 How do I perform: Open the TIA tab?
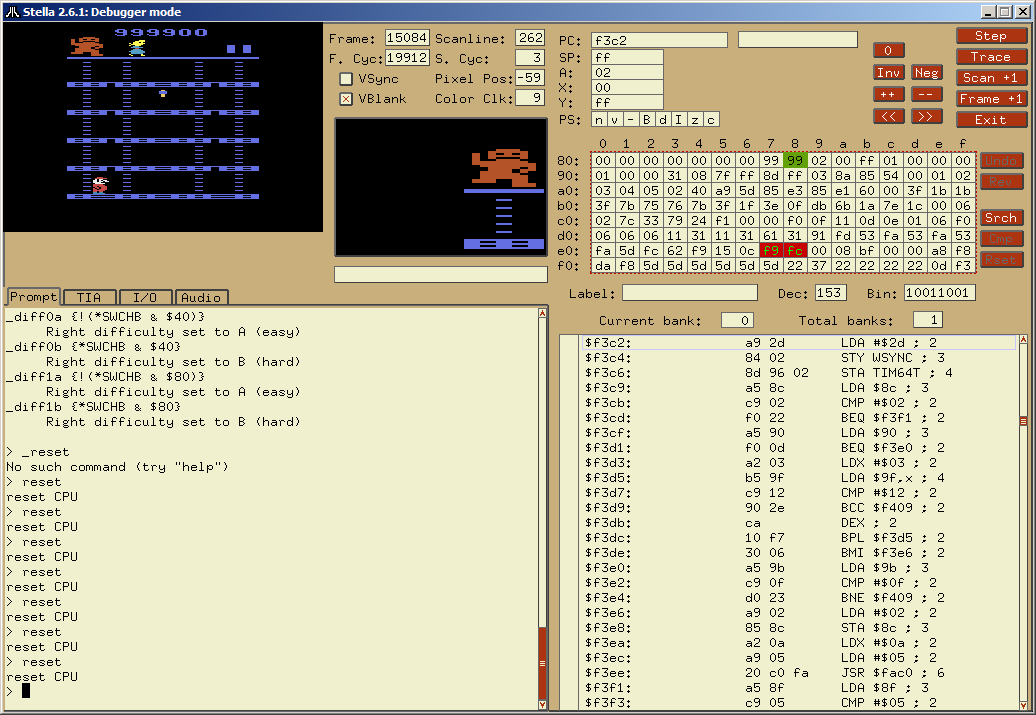pos(89,297)
